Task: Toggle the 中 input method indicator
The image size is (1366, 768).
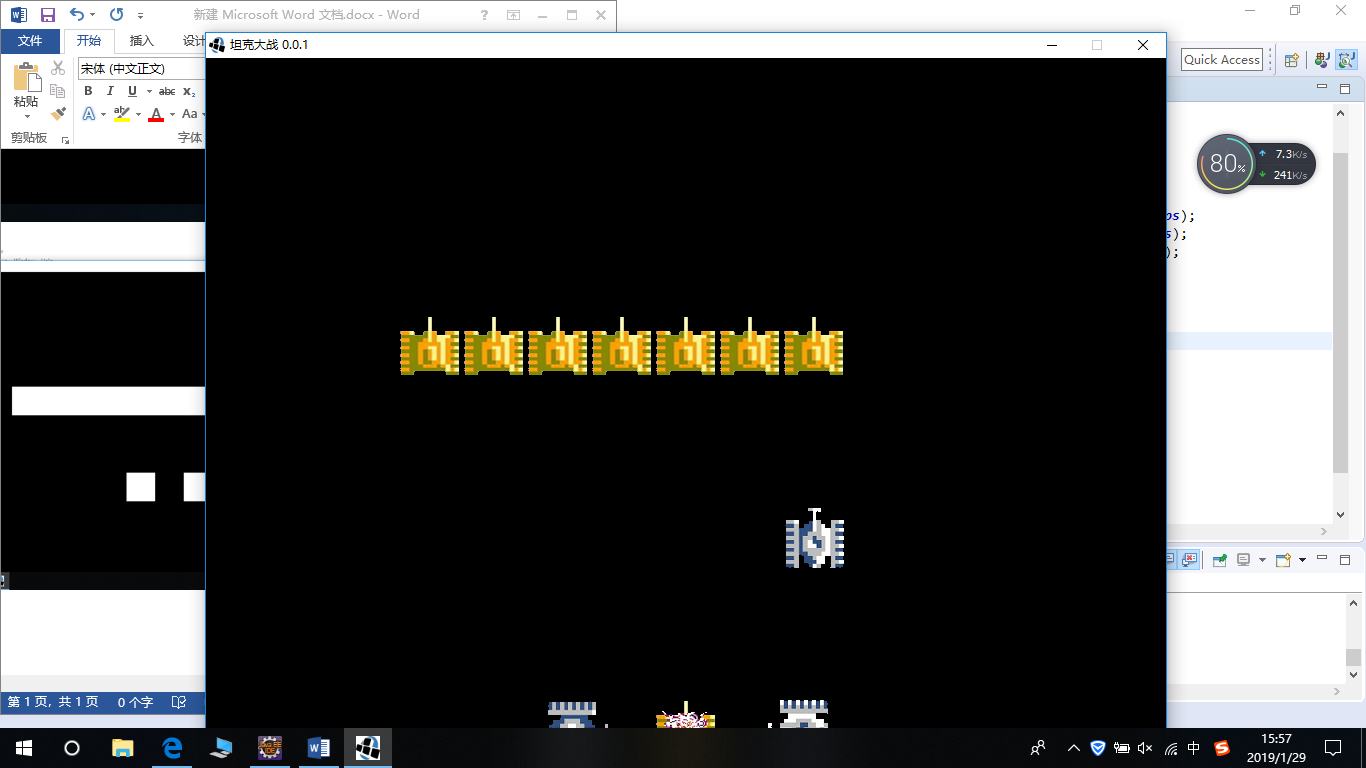Action: (1195, 748)
